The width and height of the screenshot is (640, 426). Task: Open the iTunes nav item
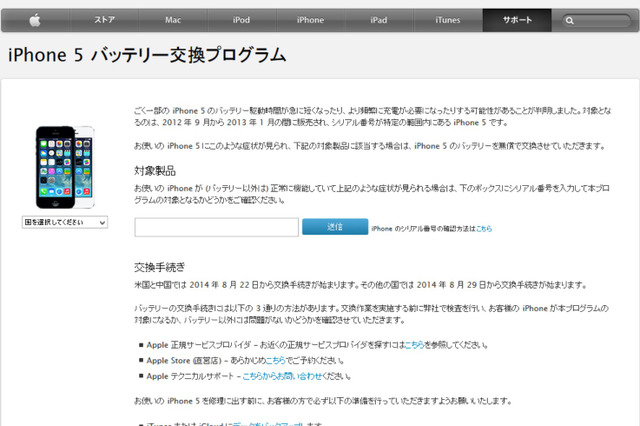(448, 20)
